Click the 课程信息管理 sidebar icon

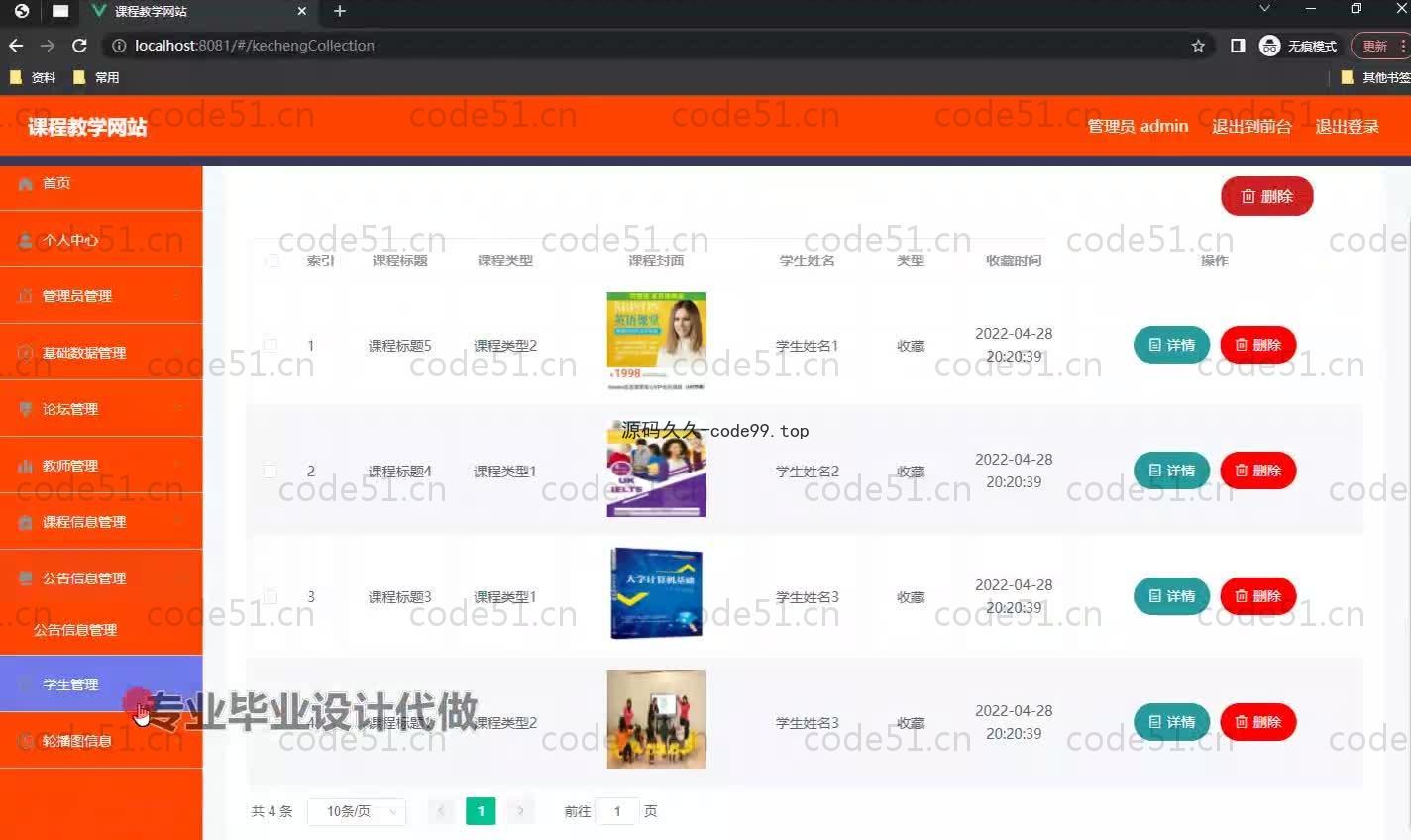tap(26, 522)
